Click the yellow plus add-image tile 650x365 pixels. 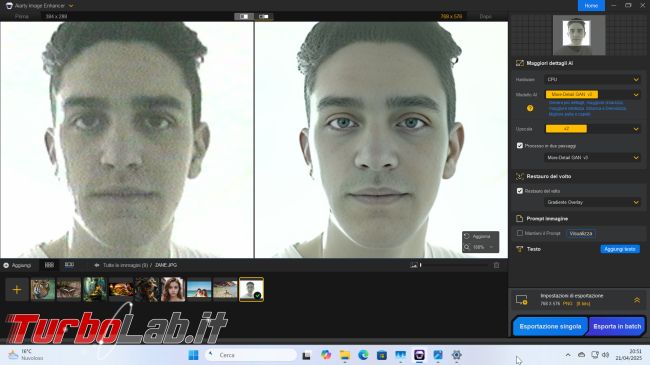pyautogui.click(x=17, y=290)
